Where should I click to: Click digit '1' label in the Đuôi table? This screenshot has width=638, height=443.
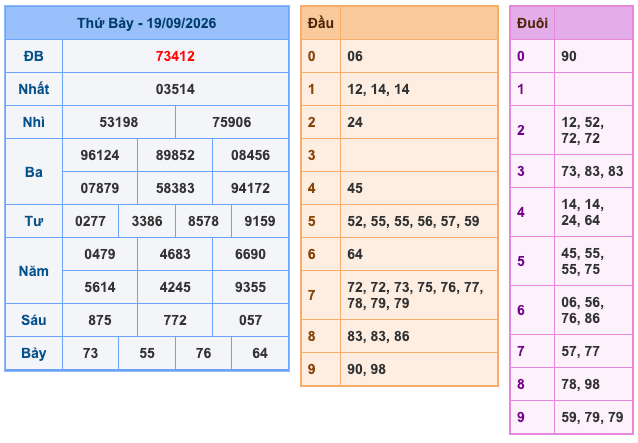(521, 89)
